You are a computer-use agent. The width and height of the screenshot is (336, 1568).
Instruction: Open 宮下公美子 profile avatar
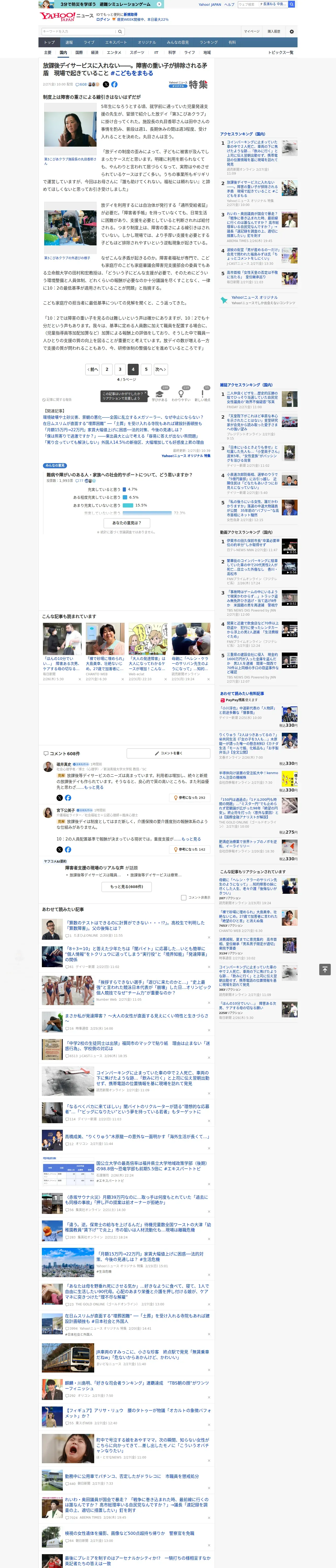[x=48, y=812]
